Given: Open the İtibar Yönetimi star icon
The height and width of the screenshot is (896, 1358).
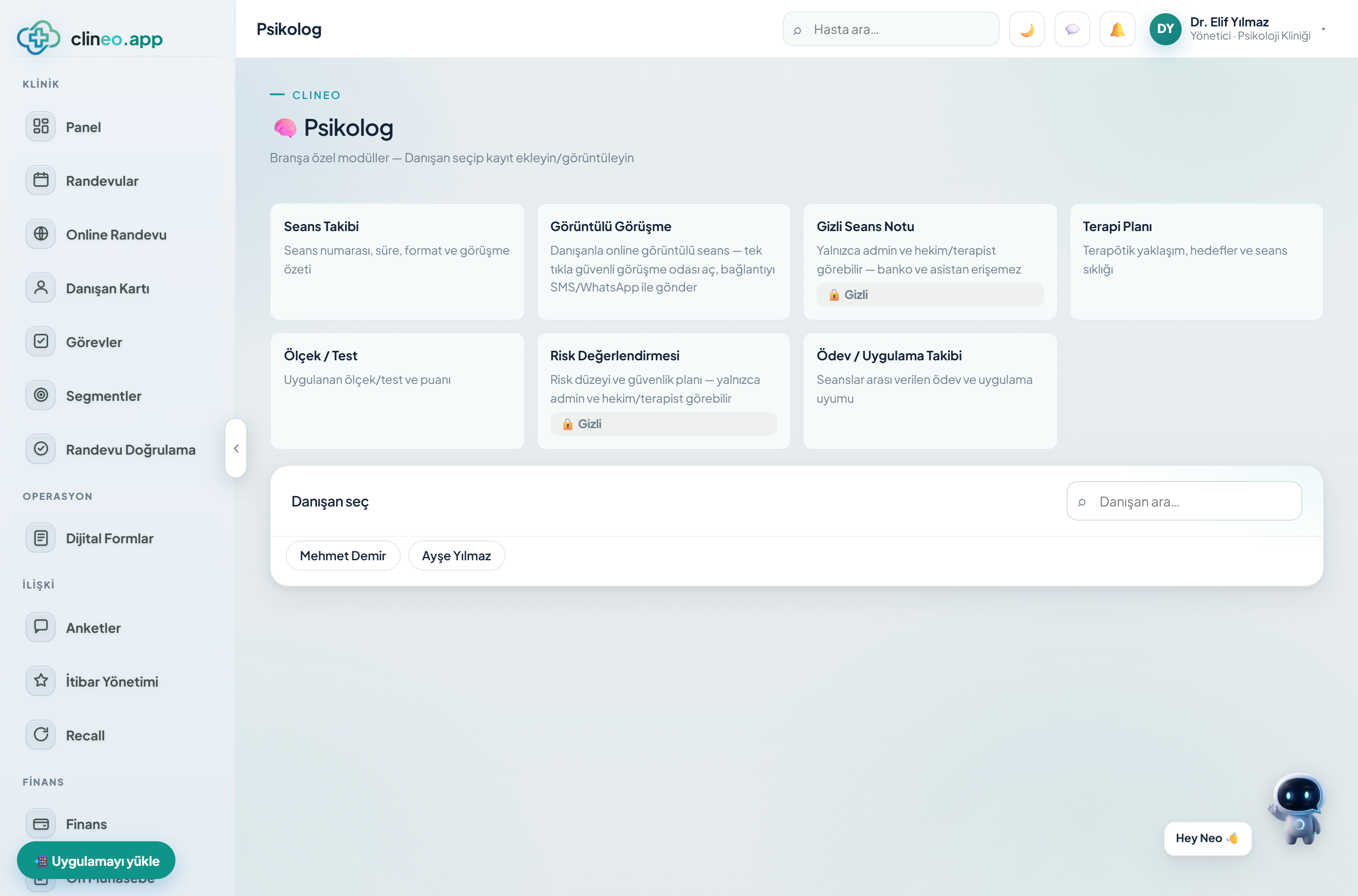Looking at the screenshot, I should tap(41, 680).
